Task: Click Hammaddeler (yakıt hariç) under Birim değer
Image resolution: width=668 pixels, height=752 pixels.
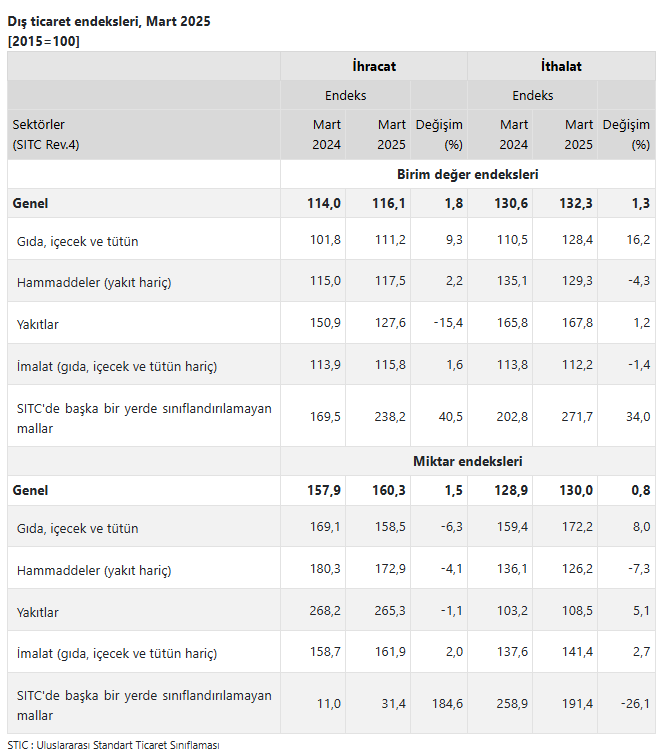Action: 94,282
